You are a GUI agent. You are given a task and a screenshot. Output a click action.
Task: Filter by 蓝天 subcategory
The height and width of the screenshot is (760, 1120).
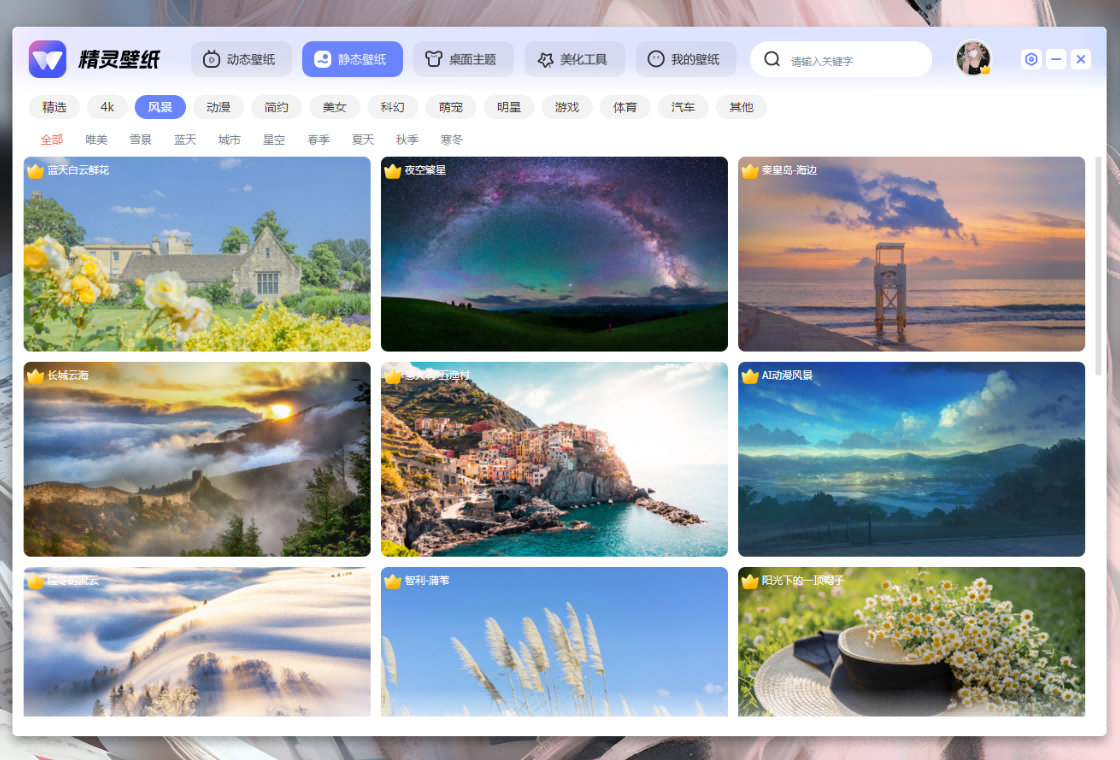[185, 140]
